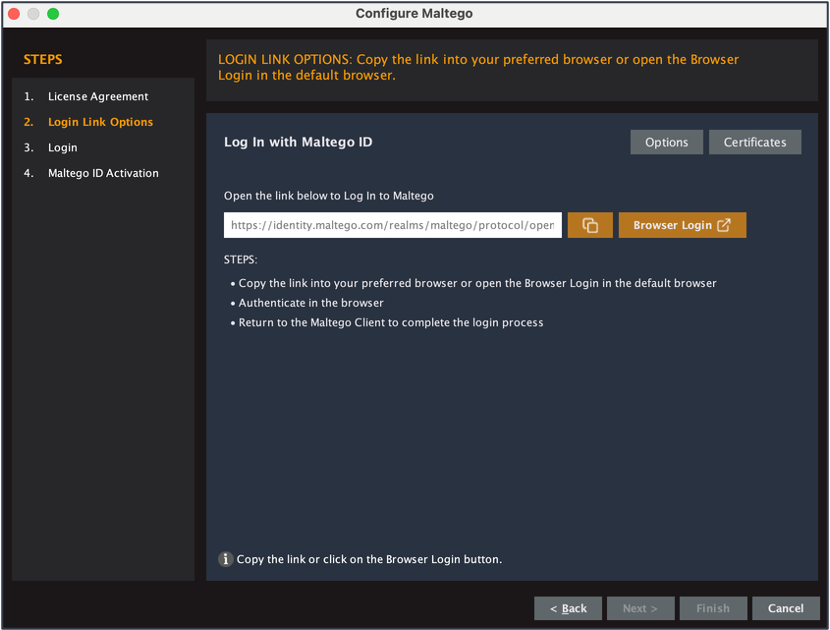
Task: Click the 'Log In with Maltego ID' heading
Action: [298, 142]
